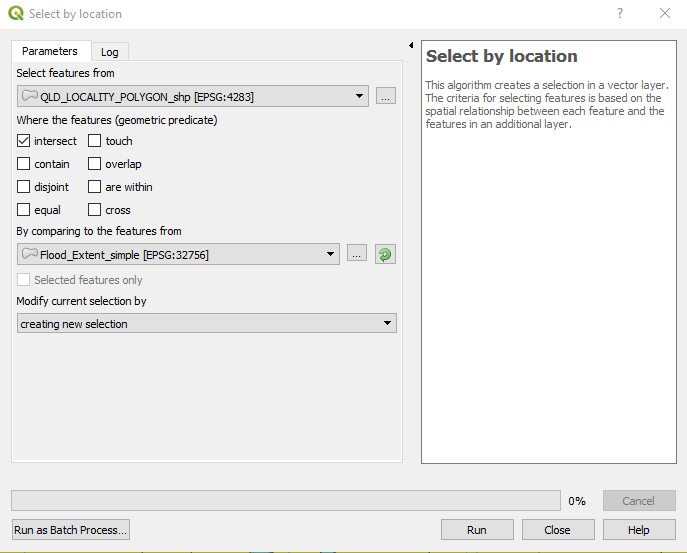The width and height of the screenshot is (687, 553).
Task: Switch to the Log tab
Action: pos(109,52)
